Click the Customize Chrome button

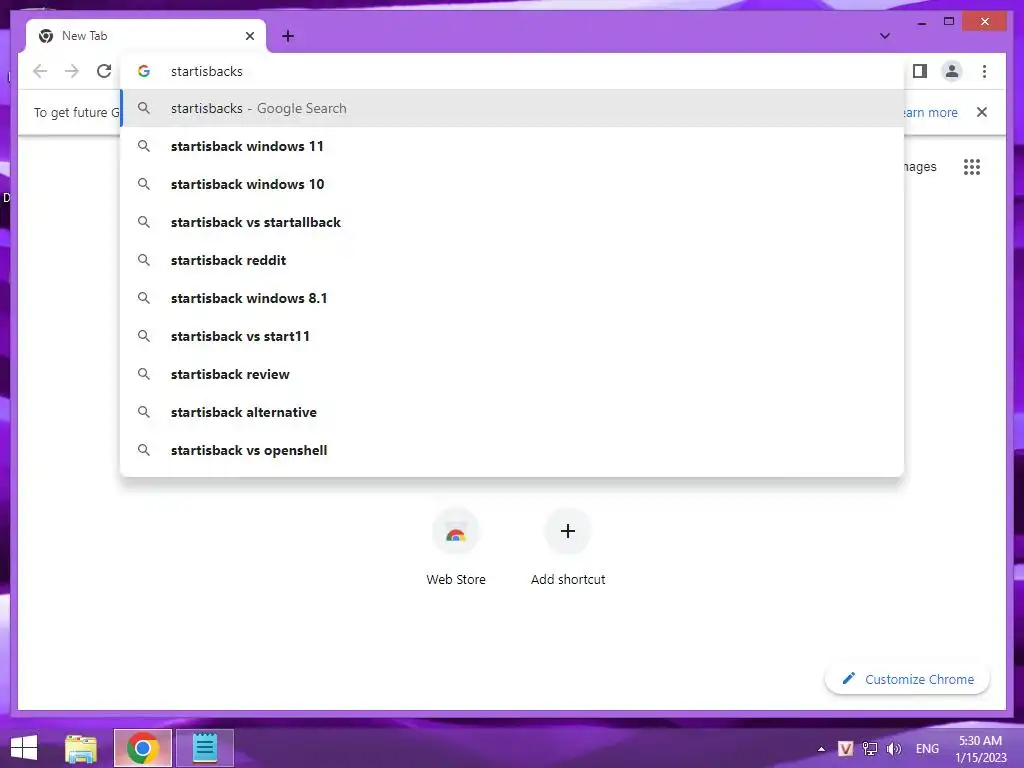(x=907, y=679)
